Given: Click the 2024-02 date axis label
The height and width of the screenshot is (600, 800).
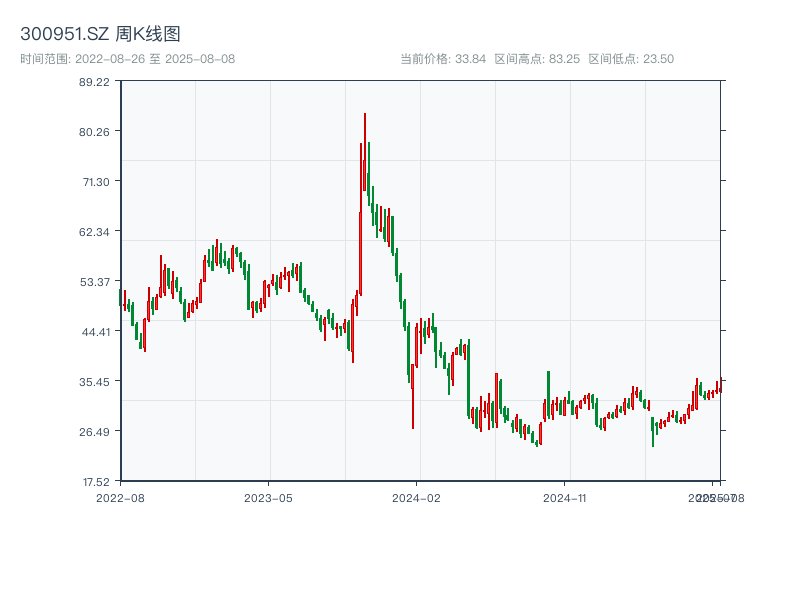Looking at the screenshot, I should coord(417,497).
